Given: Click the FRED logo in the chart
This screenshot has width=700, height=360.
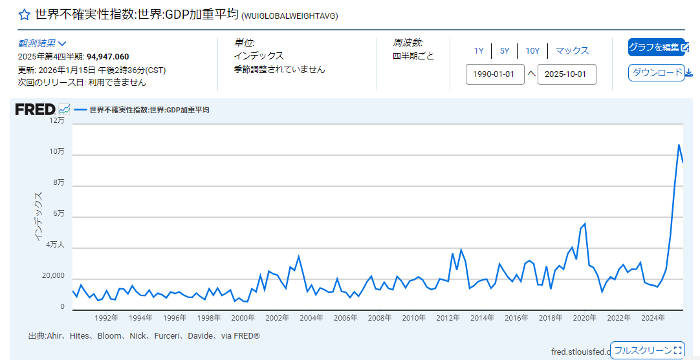Looking at the screenshot, I should coord(35,109).
